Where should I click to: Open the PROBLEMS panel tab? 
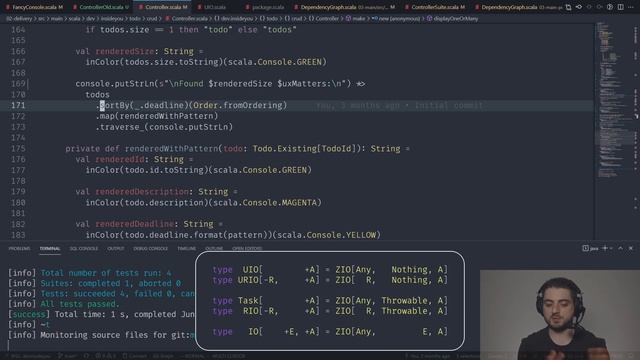(x=19, y=248)
